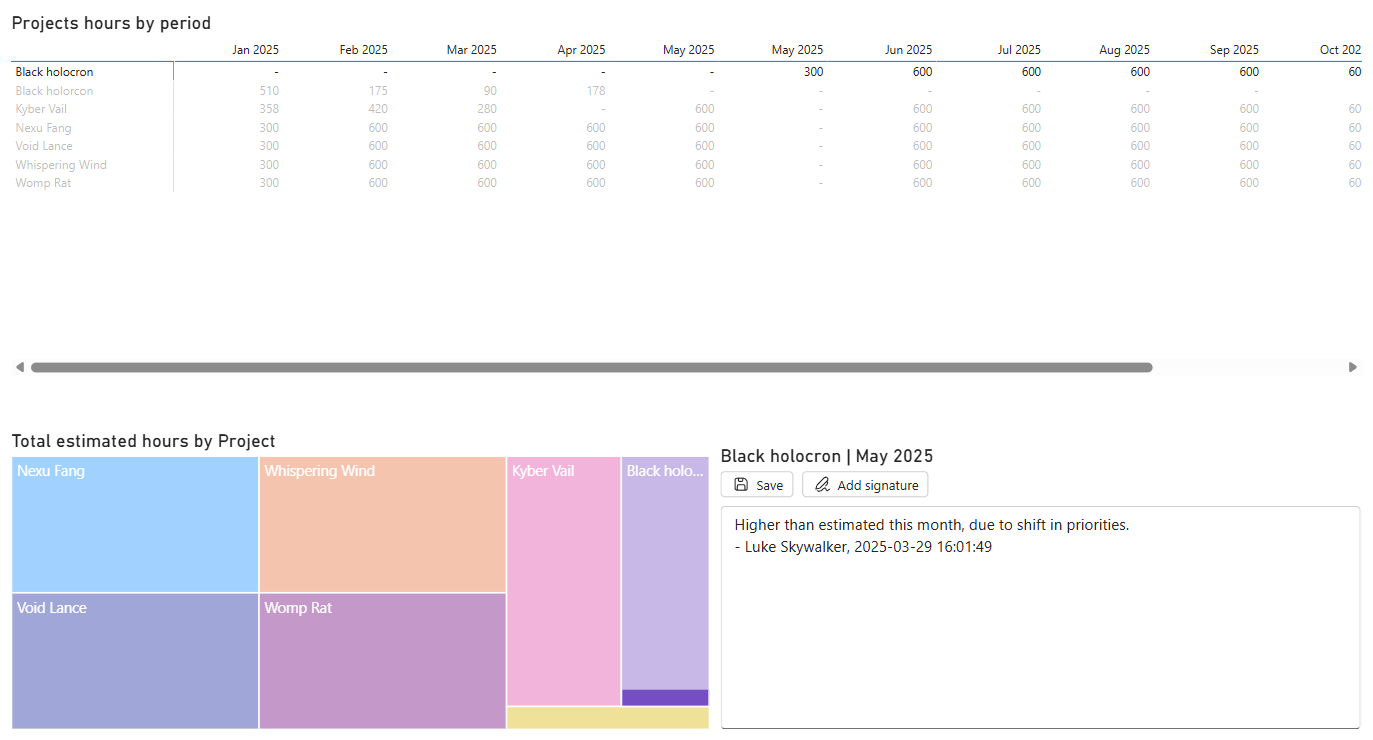Select the Kyber Vail row label in the table
Screen dimensions: 1373x740
click(42, 109)
